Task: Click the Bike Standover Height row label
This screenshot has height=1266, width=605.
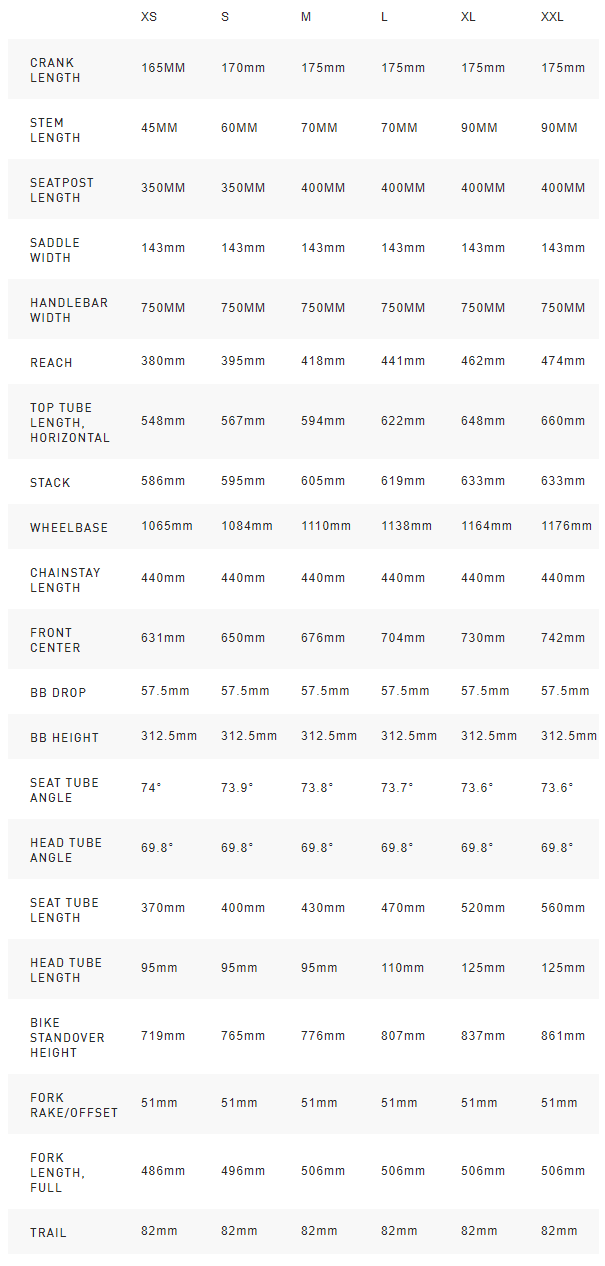Action: (67, 1037)
